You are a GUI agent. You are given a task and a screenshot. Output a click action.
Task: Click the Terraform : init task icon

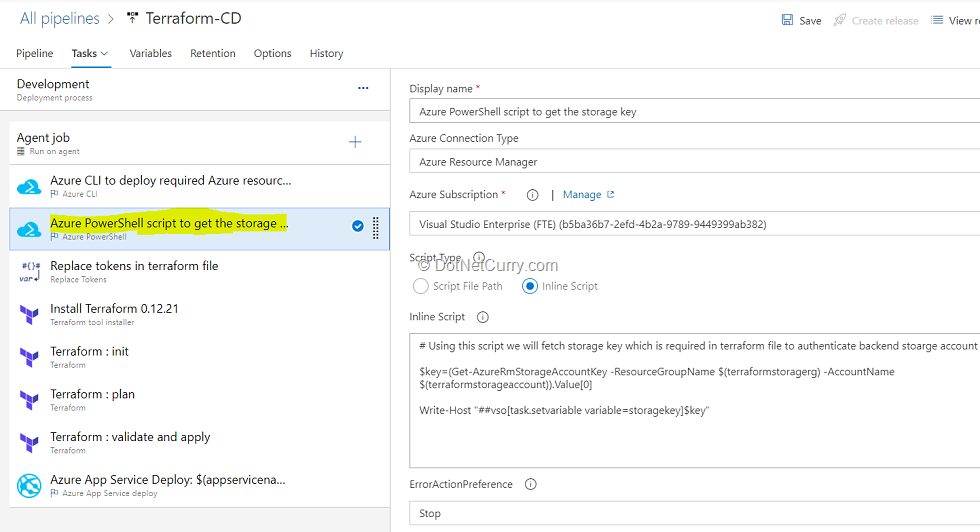pos(29,358)
